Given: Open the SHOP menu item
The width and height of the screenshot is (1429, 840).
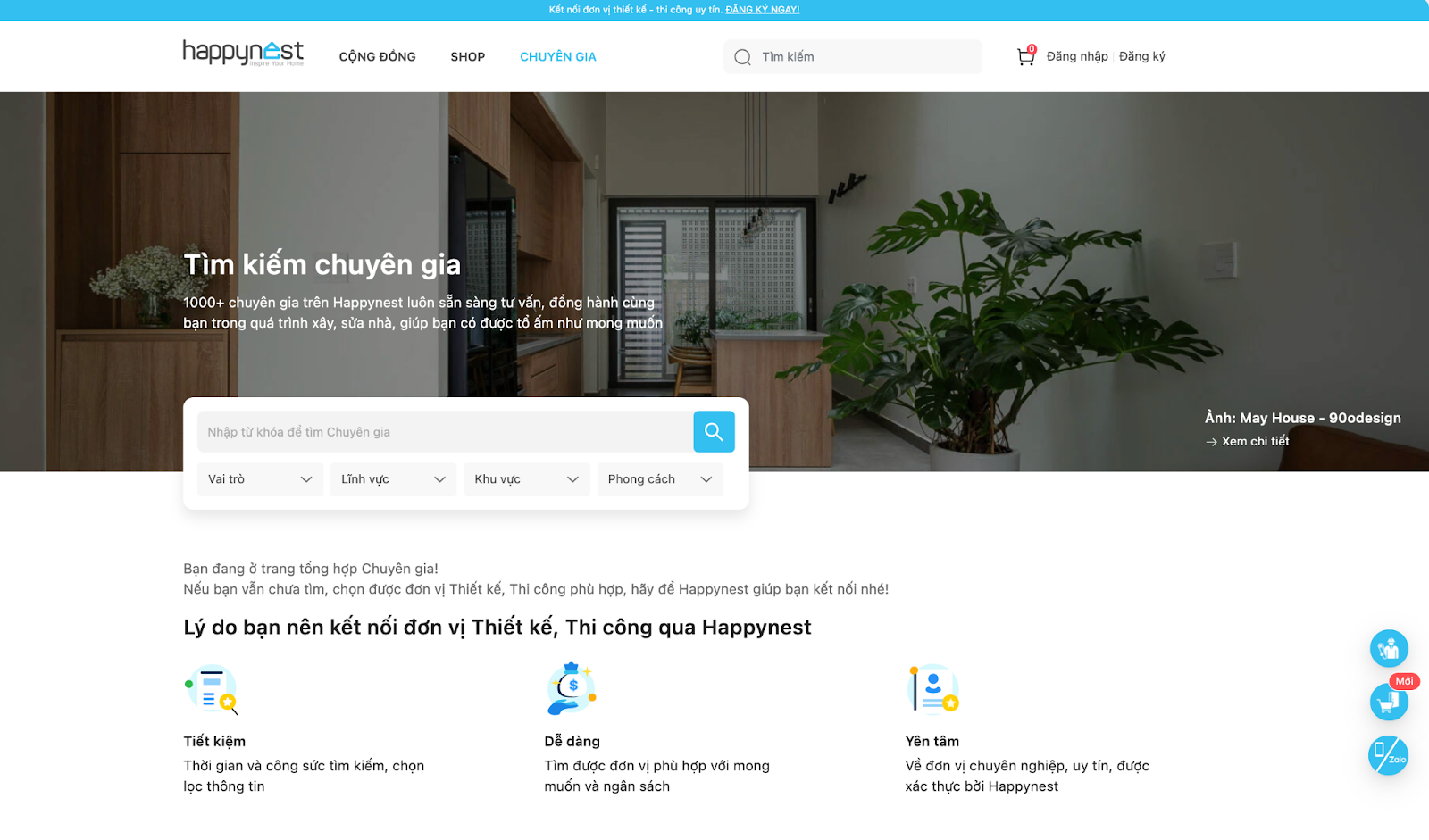Looking at the screenshot, I should [468, 57].
